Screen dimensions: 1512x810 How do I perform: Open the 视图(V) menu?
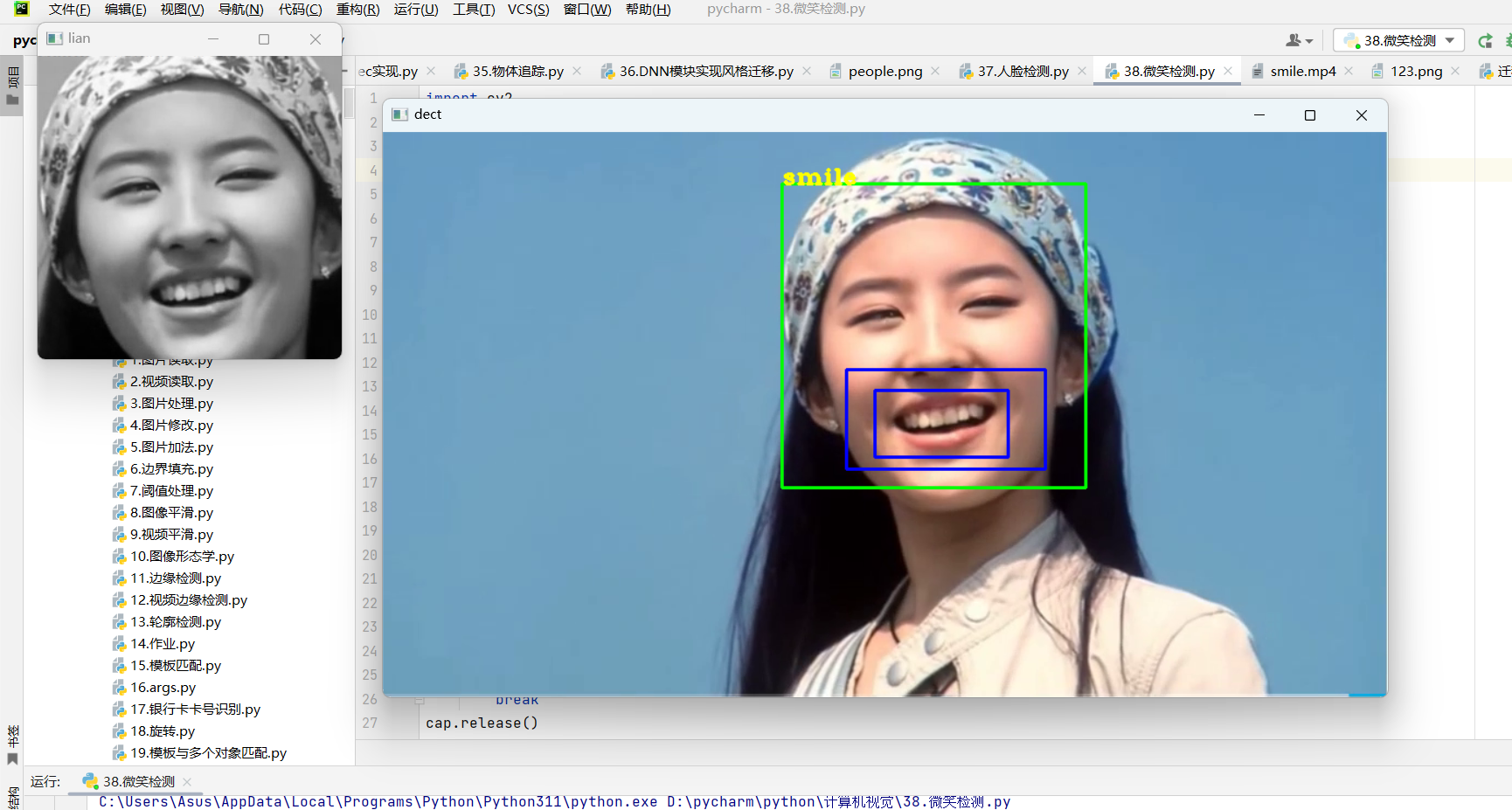point(182,10)
